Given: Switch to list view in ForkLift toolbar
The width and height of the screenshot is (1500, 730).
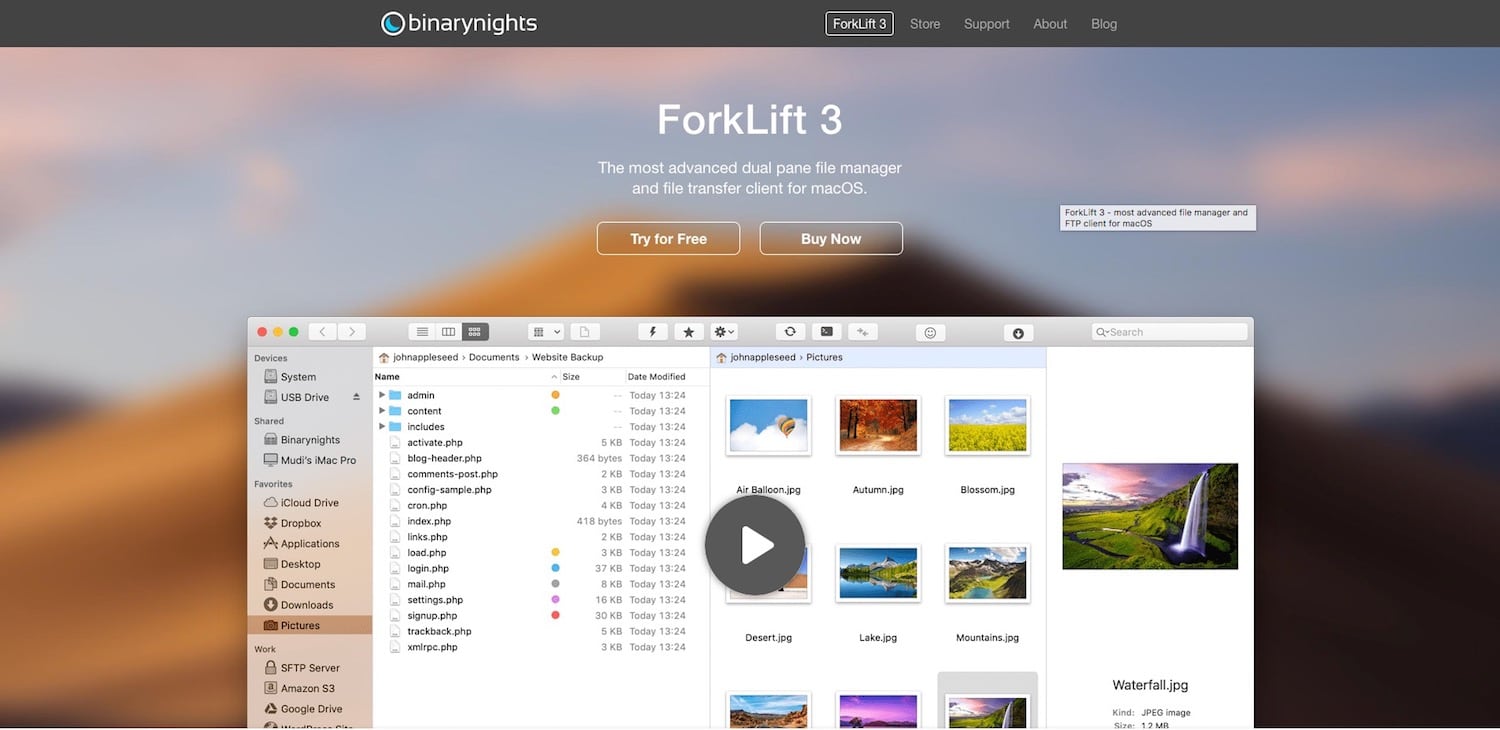Looking at the screenshot, I should (x=422, y=332).
